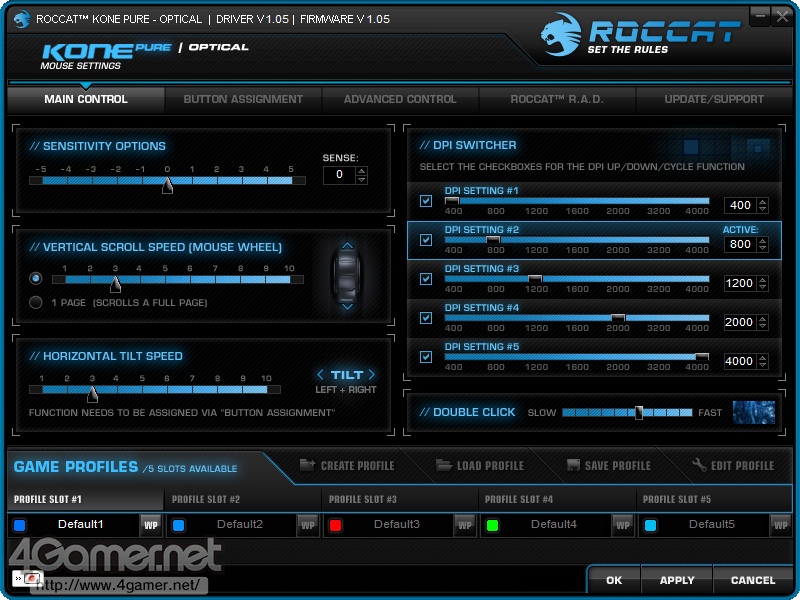Click the ROCCAT logo in header

(x=640, y=35)
